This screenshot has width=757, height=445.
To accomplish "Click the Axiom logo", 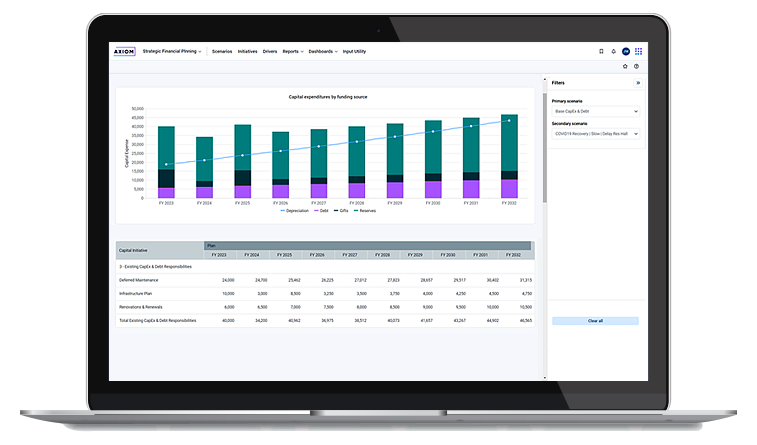I will click(123, 50).
